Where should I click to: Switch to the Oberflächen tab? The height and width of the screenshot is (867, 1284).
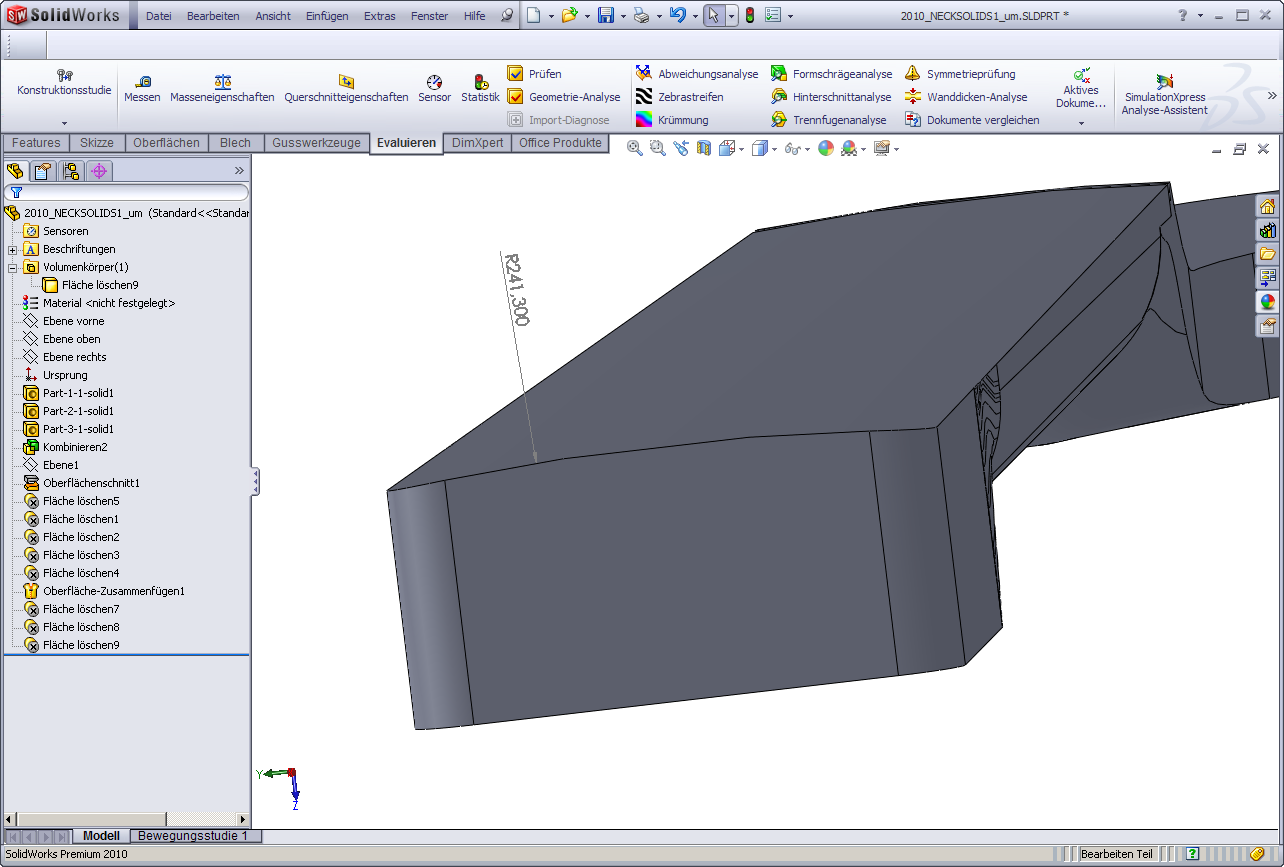coord(166,143)
